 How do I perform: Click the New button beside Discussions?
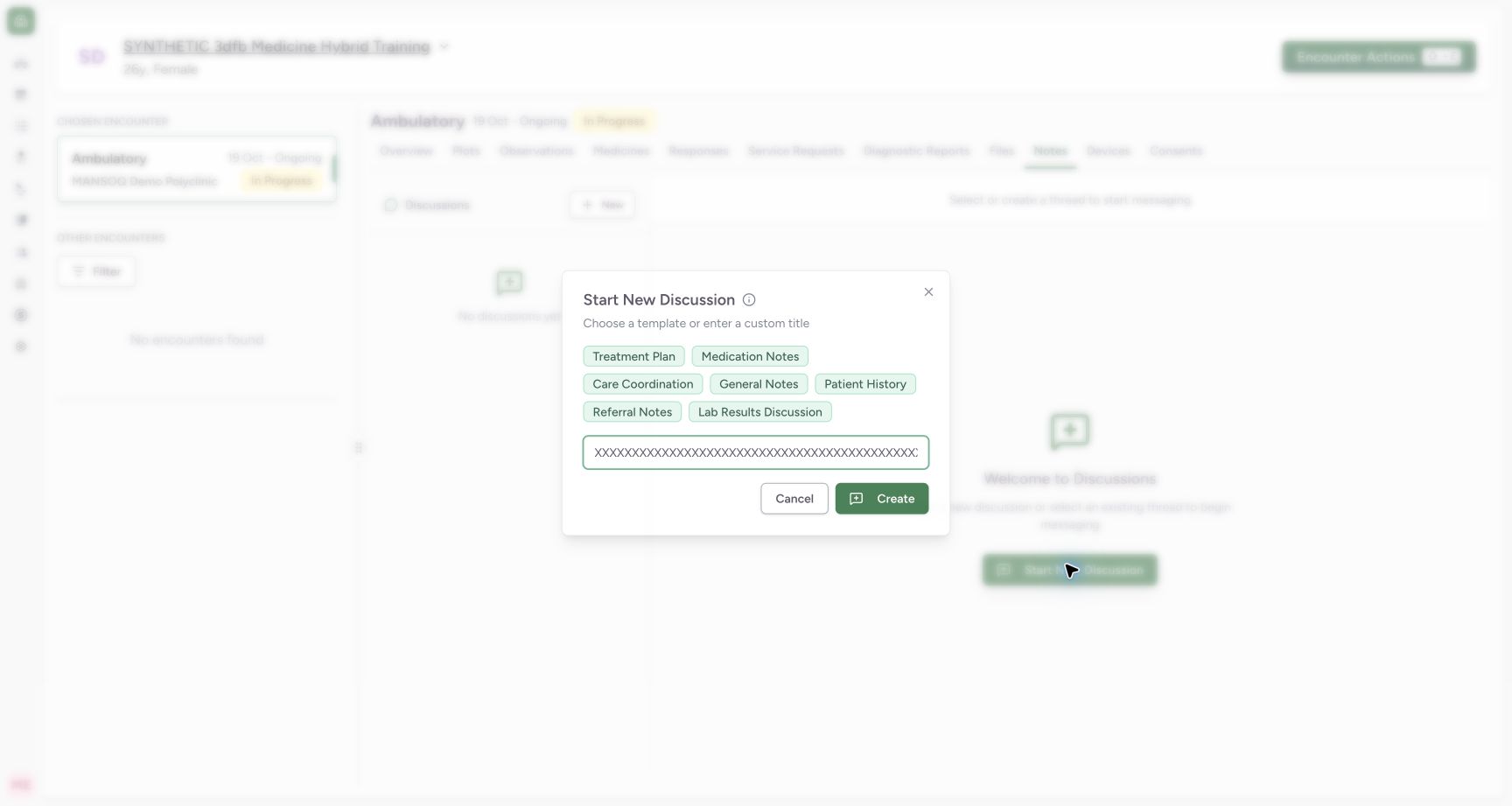point(603,205)
